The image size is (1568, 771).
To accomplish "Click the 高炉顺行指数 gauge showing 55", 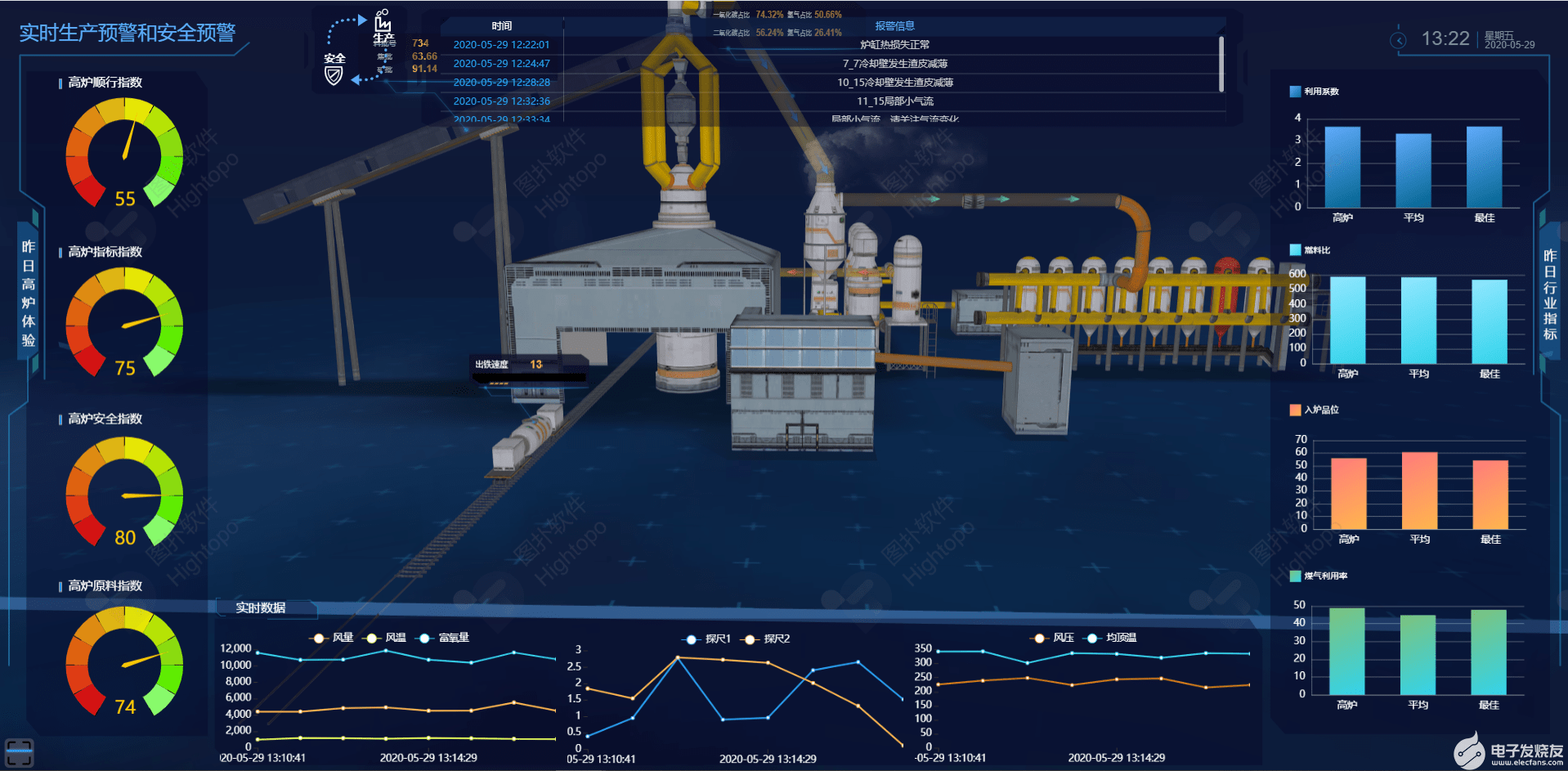I will point(124,153).
